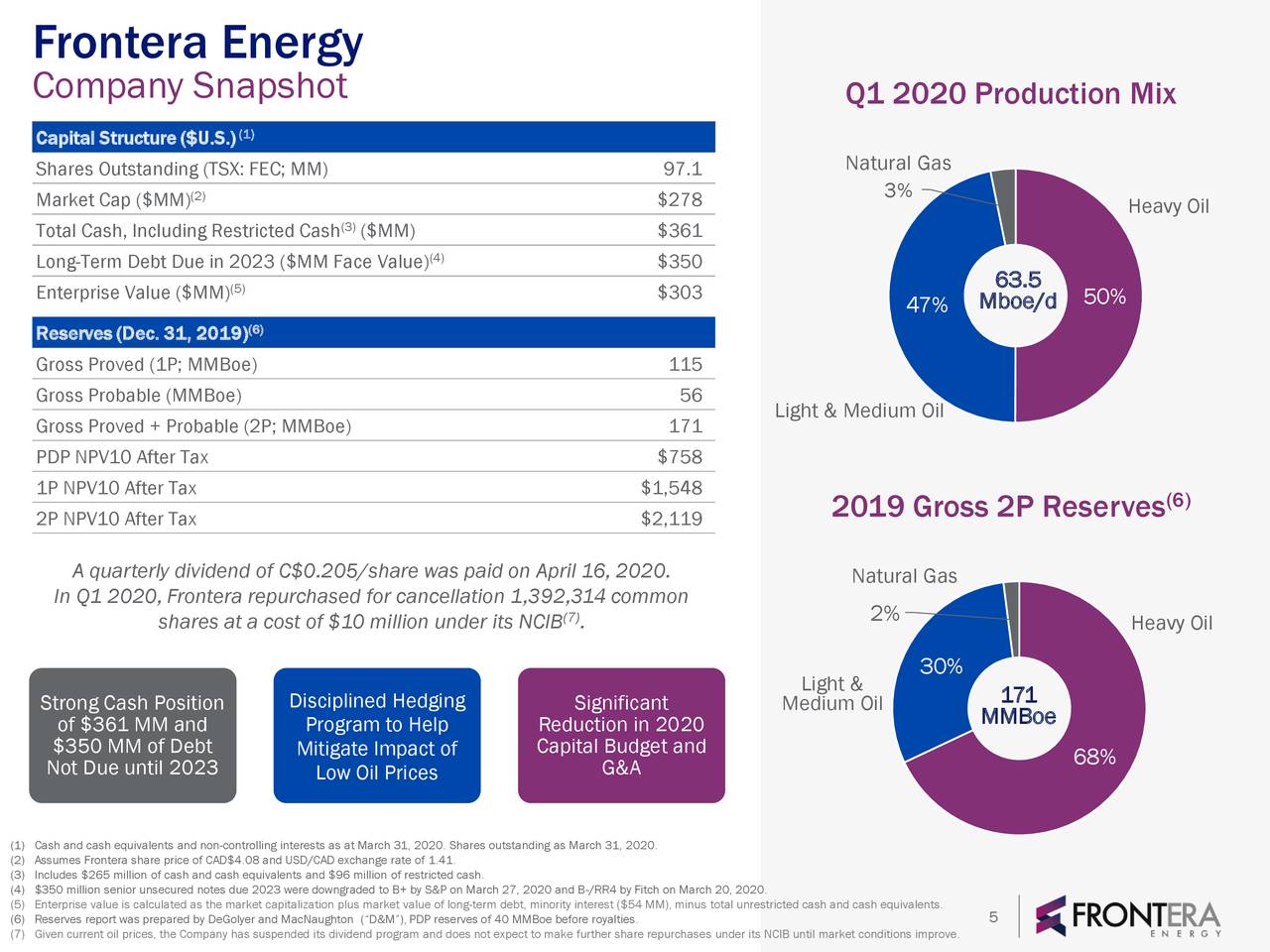Click the blue 'Disciplined Hedging Program' box
1270x952 pixels.
[377, 736]
